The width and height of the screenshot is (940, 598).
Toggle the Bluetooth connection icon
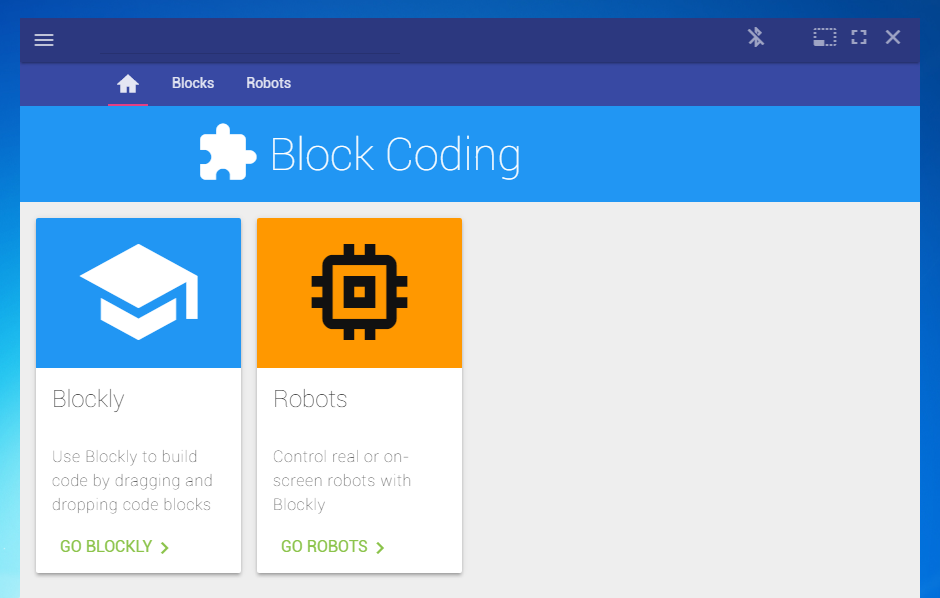pos(755,37)
